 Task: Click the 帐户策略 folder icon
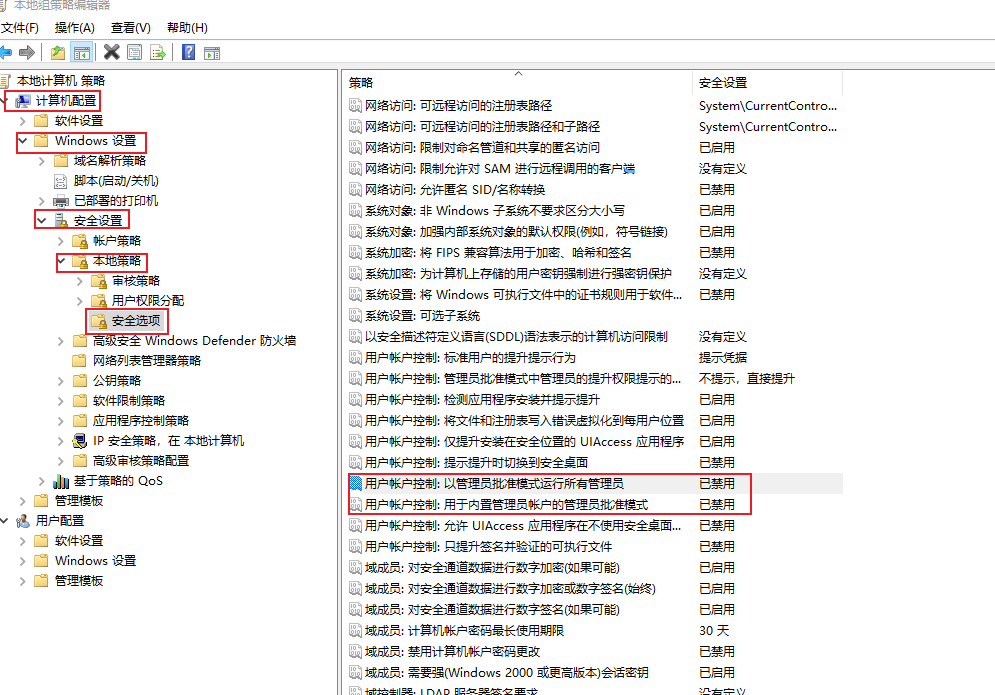(80, 241)
